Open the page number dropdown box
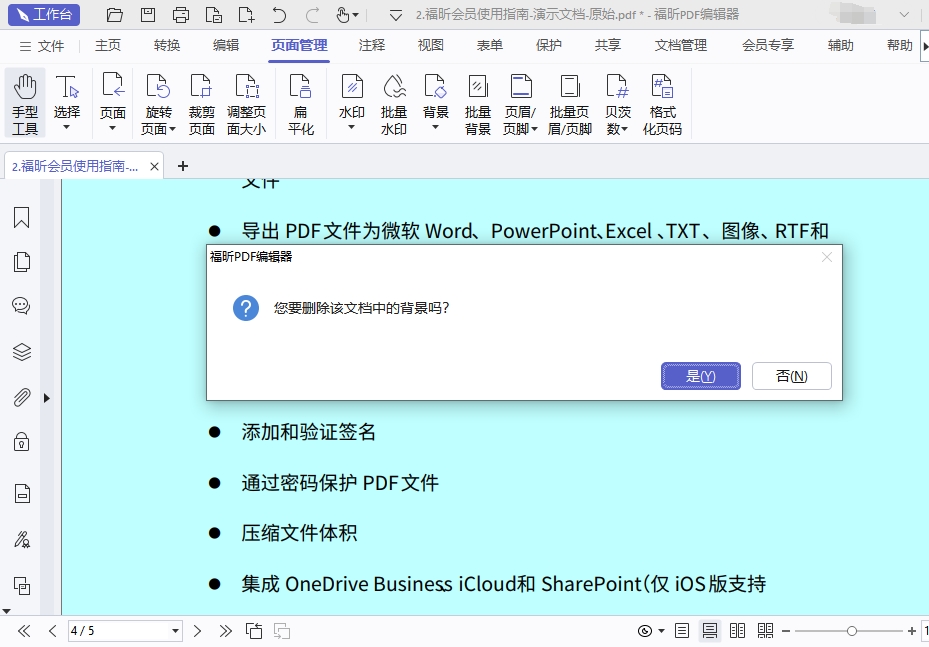The width and height of the screenshot is (929, 647). point(176,631)
